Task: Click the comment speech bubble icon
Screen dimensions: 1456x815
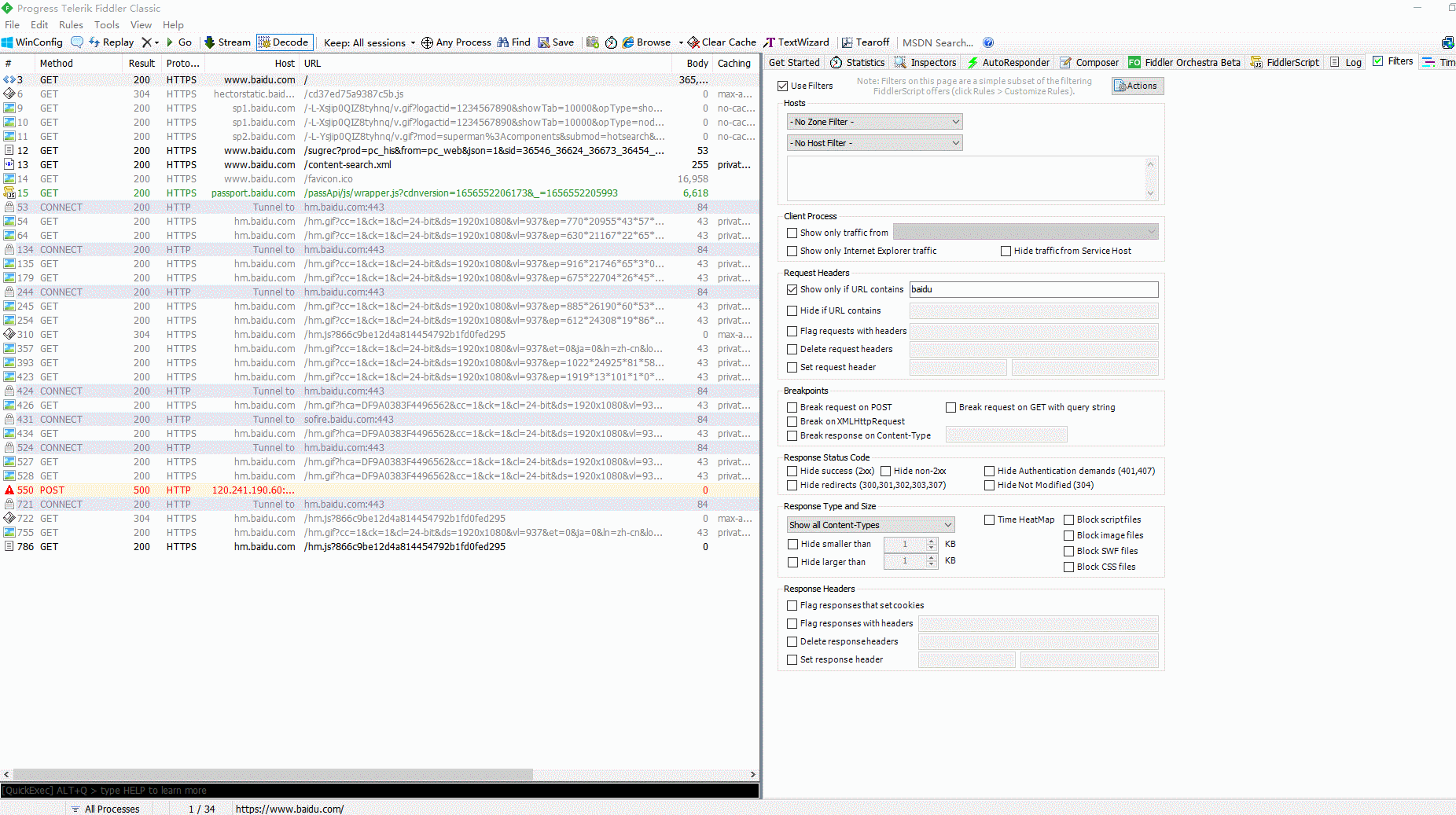Action: pyautogui.click(x=77, y=42)
